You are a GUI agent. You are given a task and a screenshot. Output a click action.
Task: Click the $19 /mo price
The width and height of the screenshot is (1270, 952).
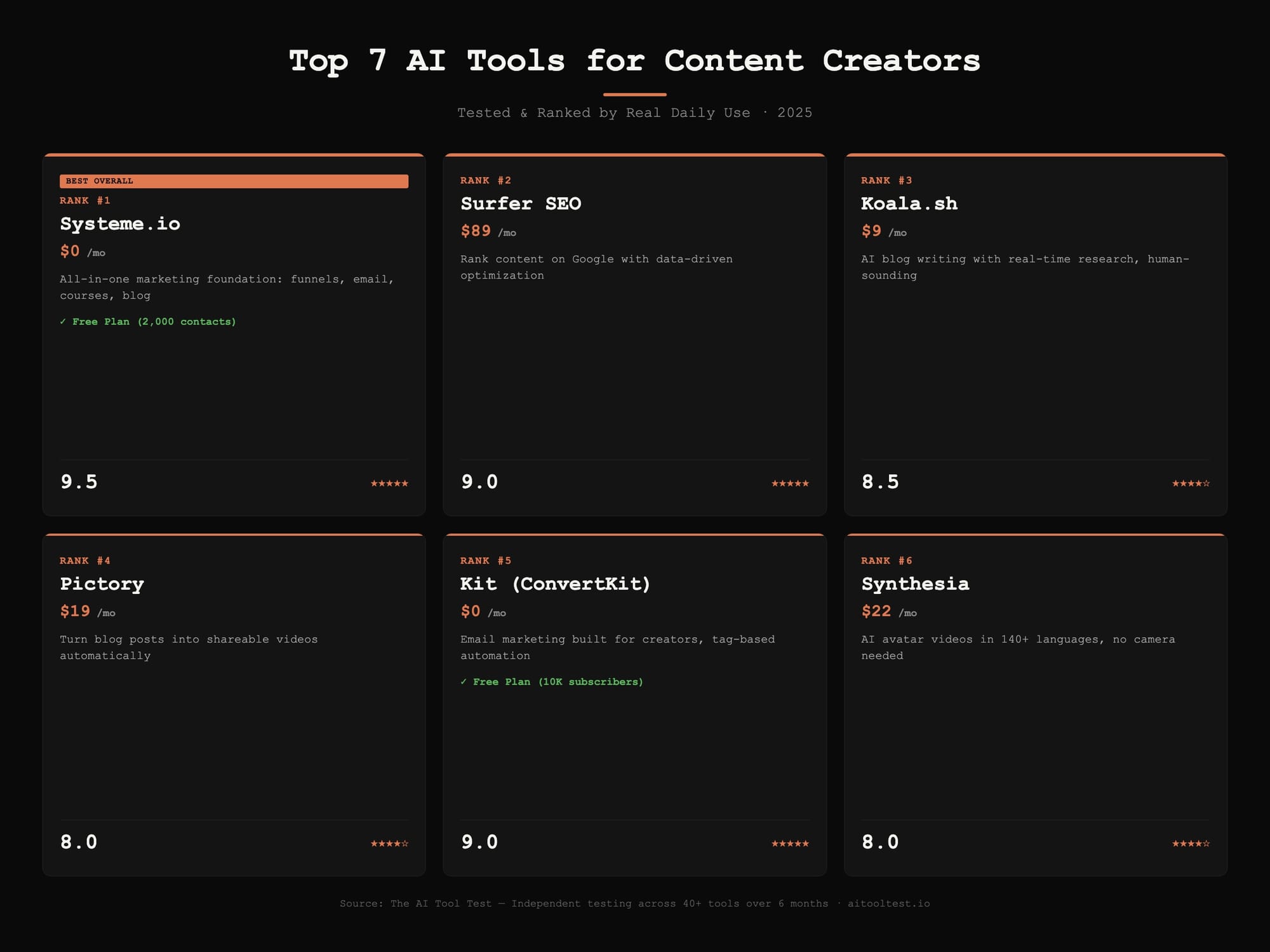click(88, 611)
